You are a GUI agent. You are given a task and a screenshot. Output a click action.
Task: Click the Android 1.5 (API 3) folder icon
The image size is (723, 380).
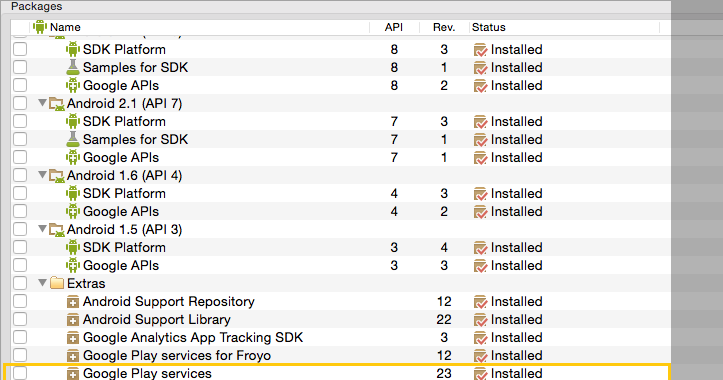click(57, 229)
